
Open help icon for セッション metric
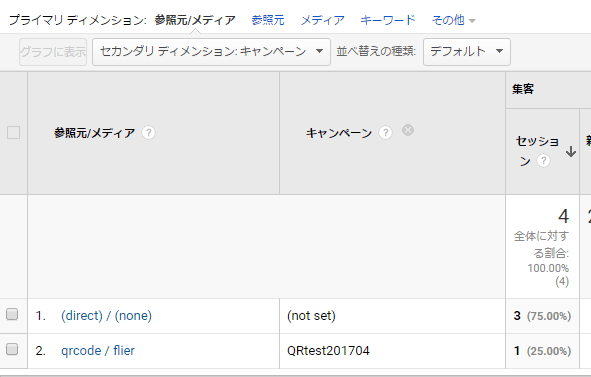click(543, 161)
